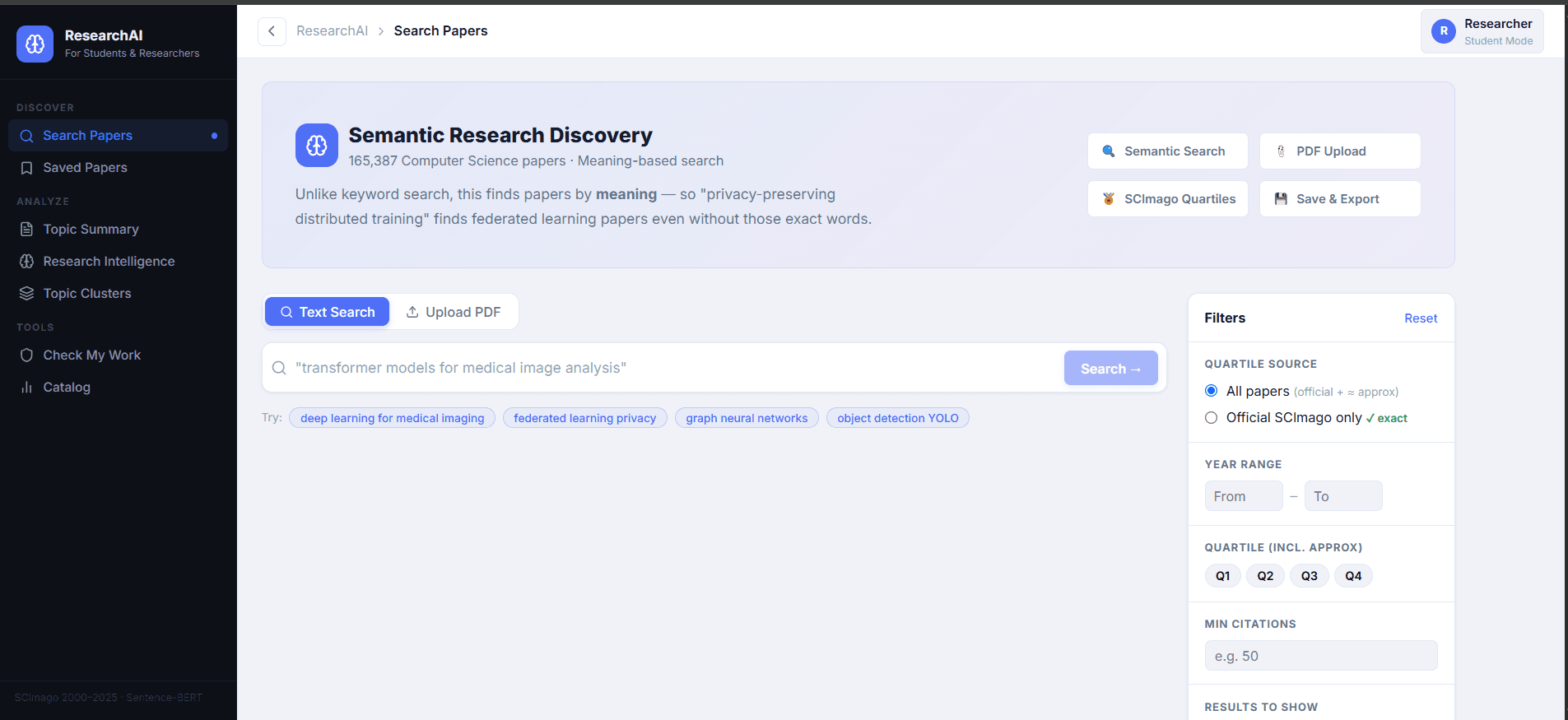
Task: Try the graph neural networks suggestion
Action: coord(747,418)
